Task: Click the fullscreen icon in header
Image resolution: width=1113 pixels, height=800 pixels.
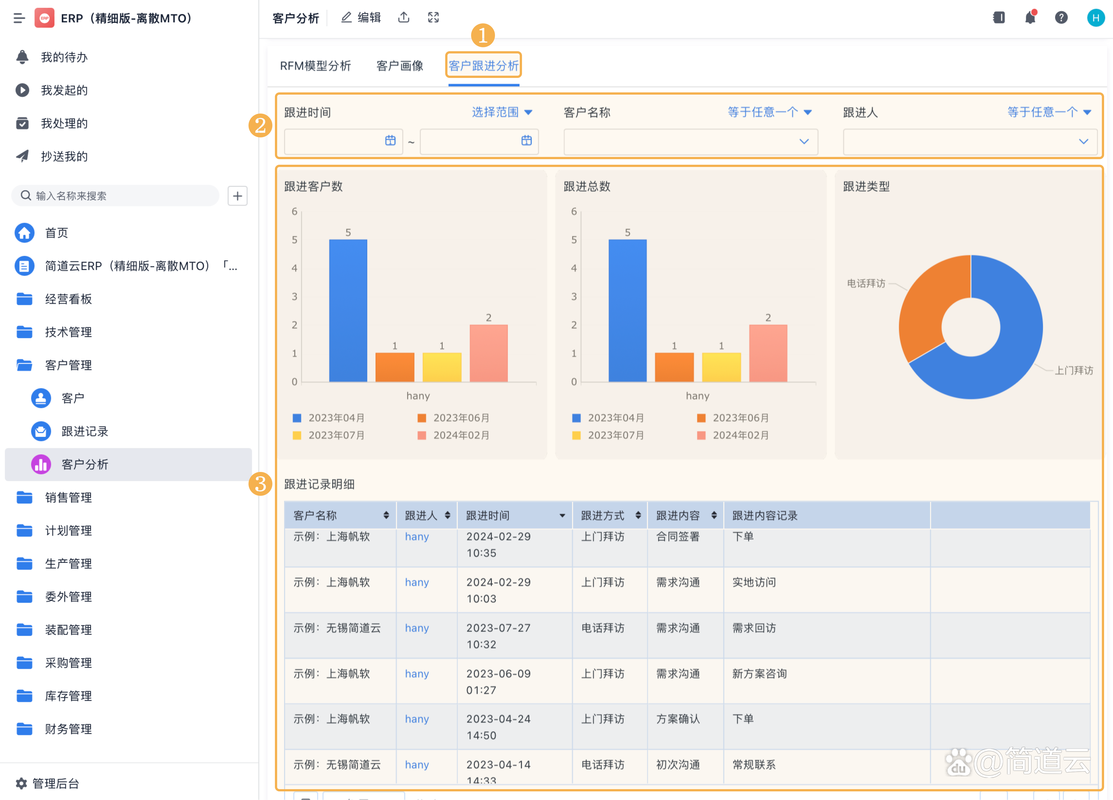Action: click(x=434, y=18)
